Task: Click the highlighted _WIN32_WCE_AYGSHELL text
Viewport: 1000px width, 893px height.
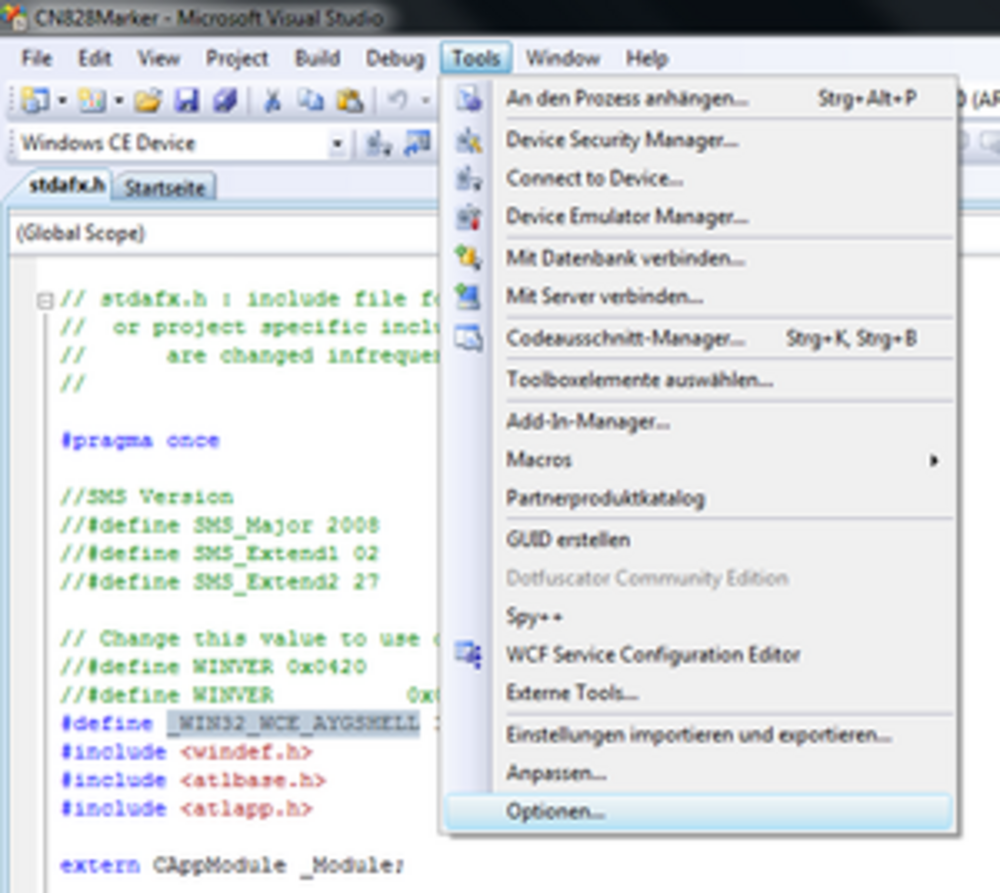Action: coord(293,723)
